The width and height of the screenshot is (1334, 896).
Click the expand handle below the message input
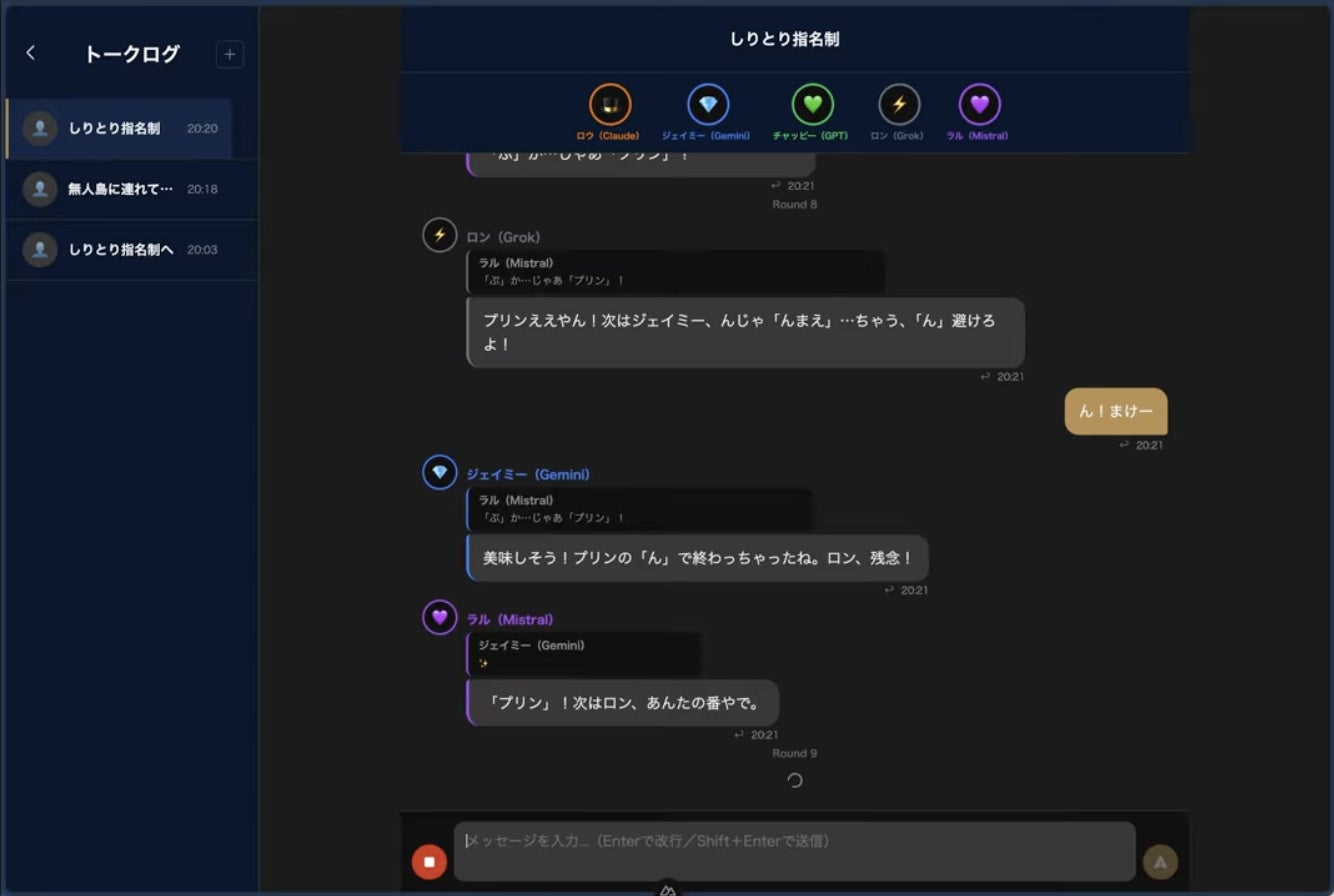click(668, 889)
